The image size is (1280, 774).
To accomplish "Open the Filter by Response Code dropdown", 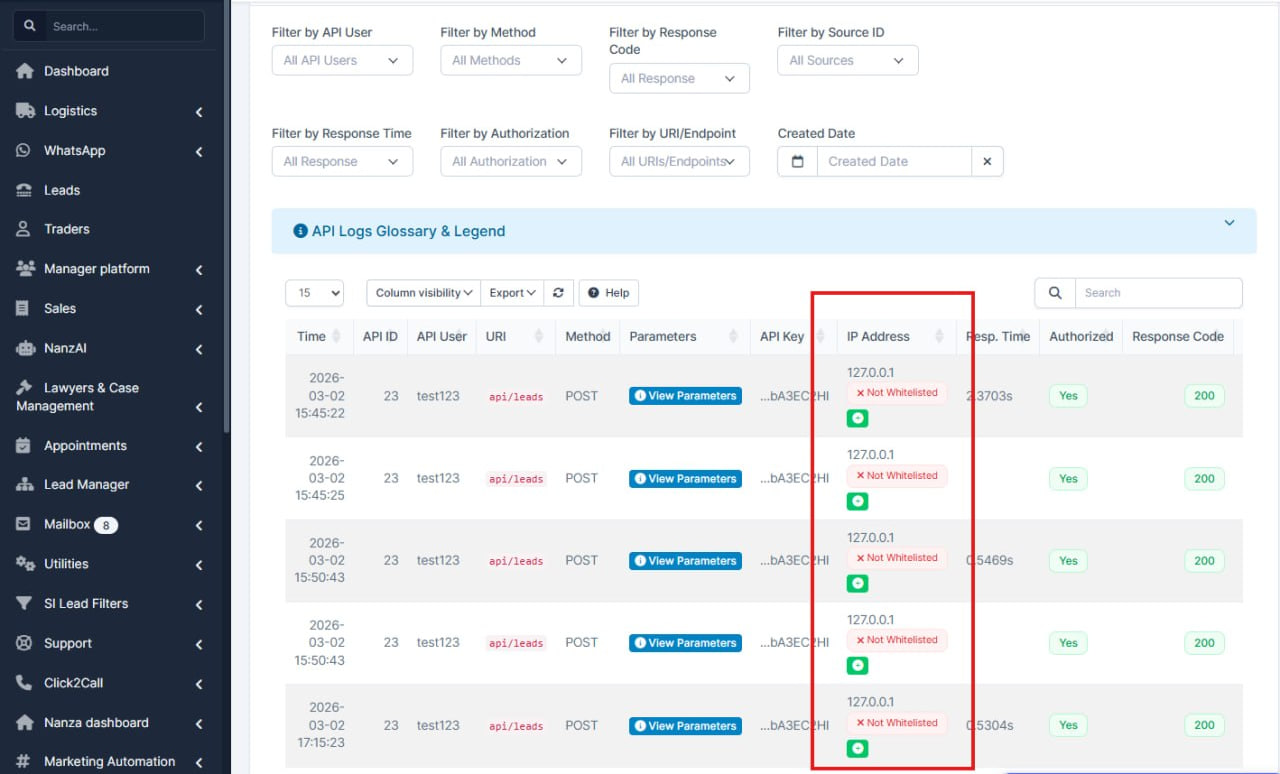I will tap(679, 78).
